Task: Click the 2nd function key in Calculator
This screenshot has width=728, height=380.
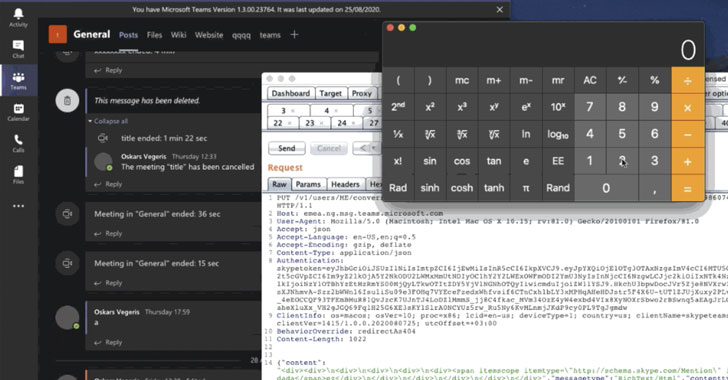Action: tap(398, 107)
